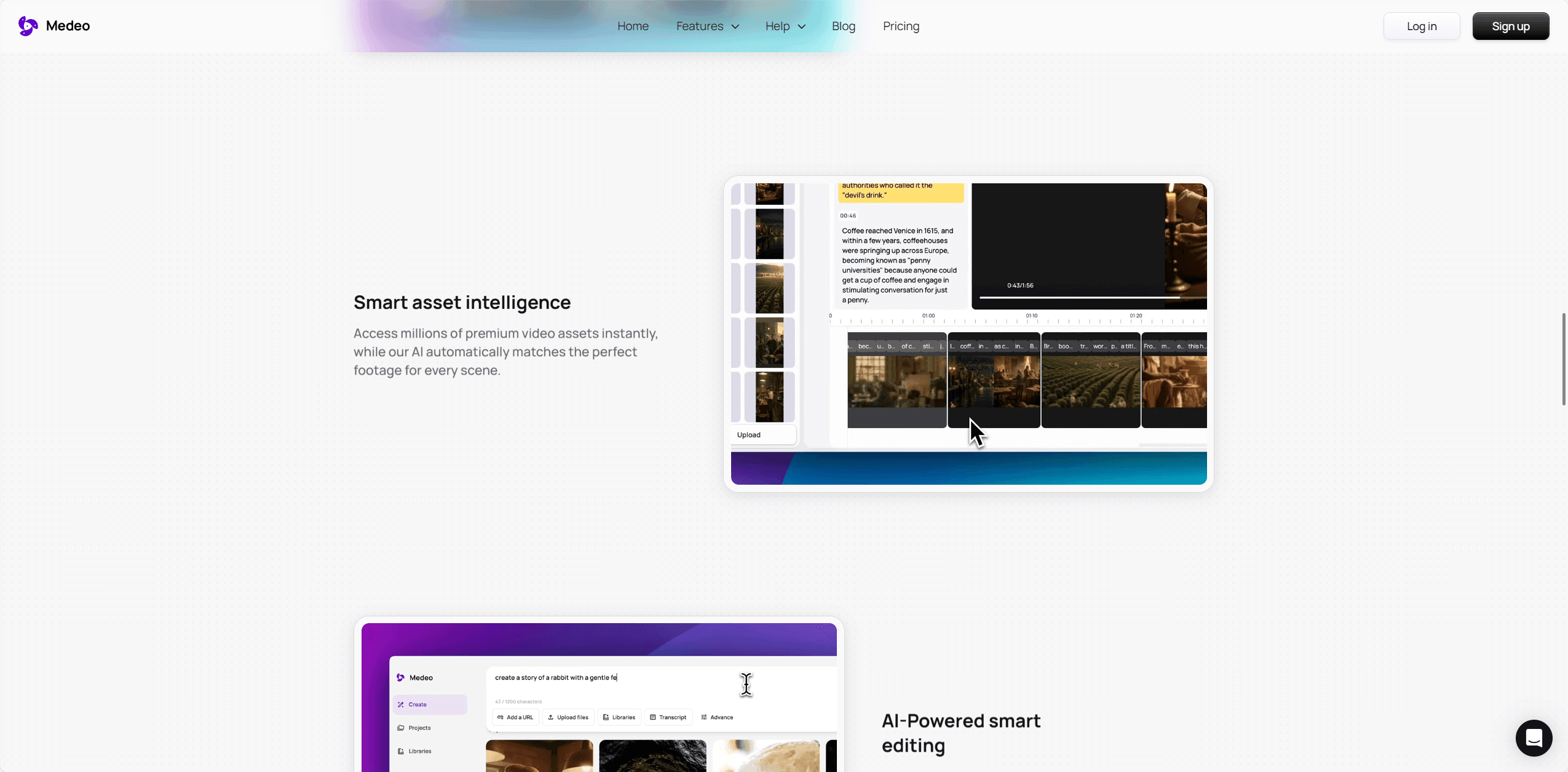Click the Medeo logo icon
The height and width of the screenshot is (772, 1568).
[x=28, y=26]
